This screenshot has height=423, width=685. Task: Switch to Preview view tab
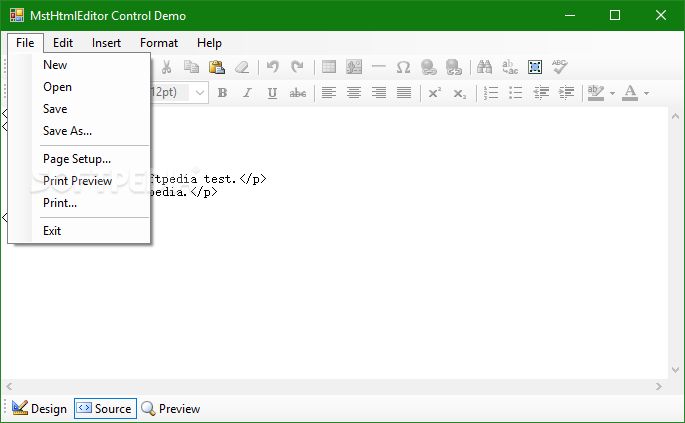tap(171, 409)
